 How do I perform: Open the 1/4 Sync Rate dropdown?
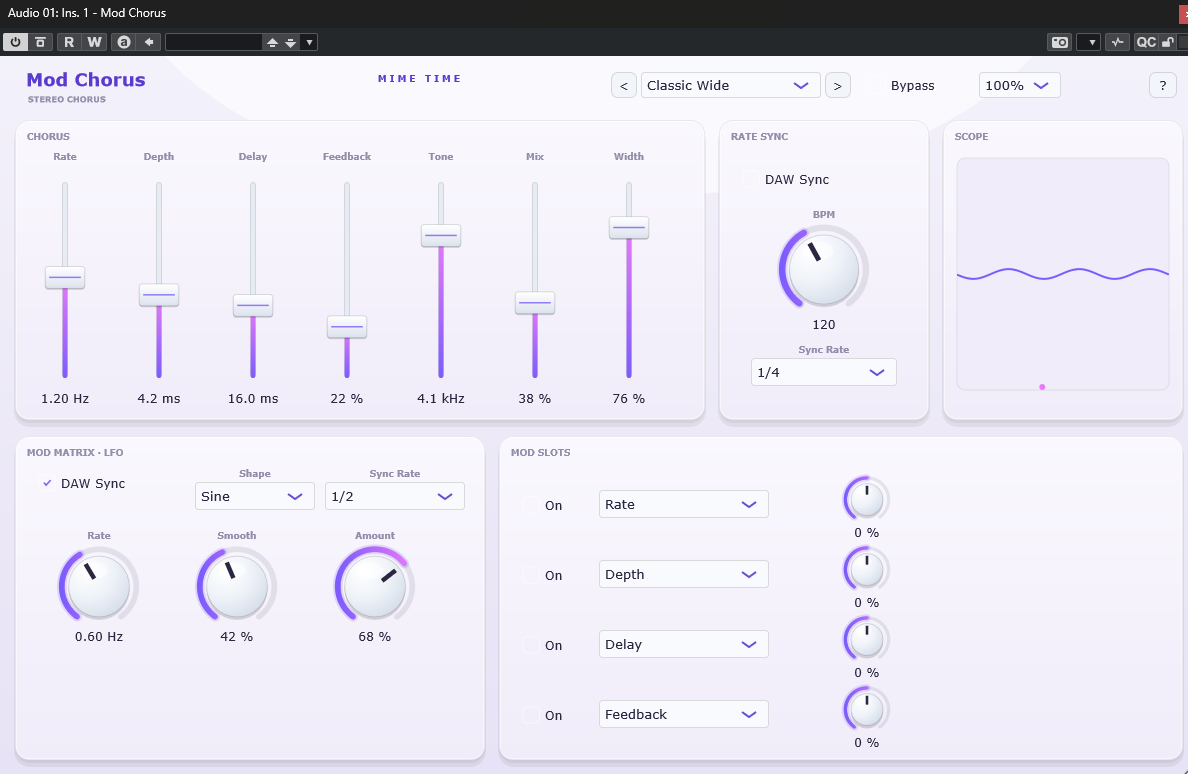pyautogui.click(x=824, y=372)
